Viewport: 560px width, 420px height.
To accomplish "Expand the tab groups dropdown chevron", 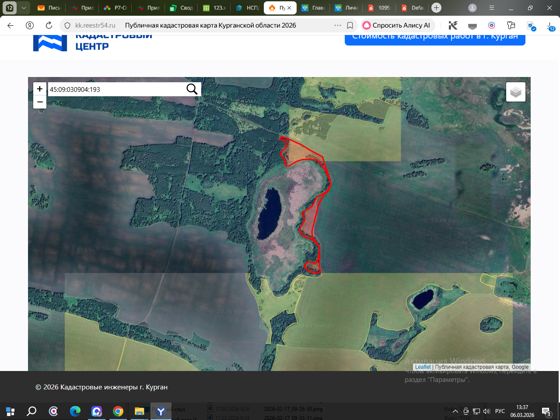I will click(x=24, y=8).
